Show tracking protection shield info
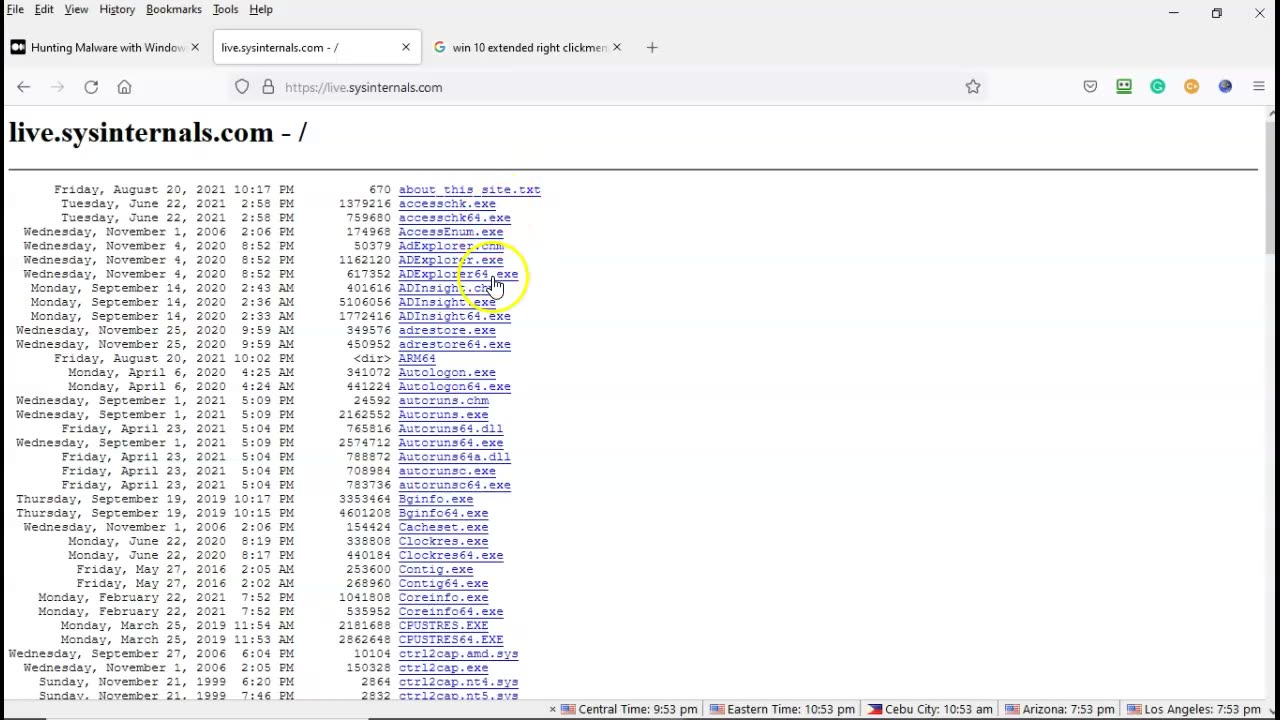This screenshot has height=720, width=1280. (x=242, y=87)
